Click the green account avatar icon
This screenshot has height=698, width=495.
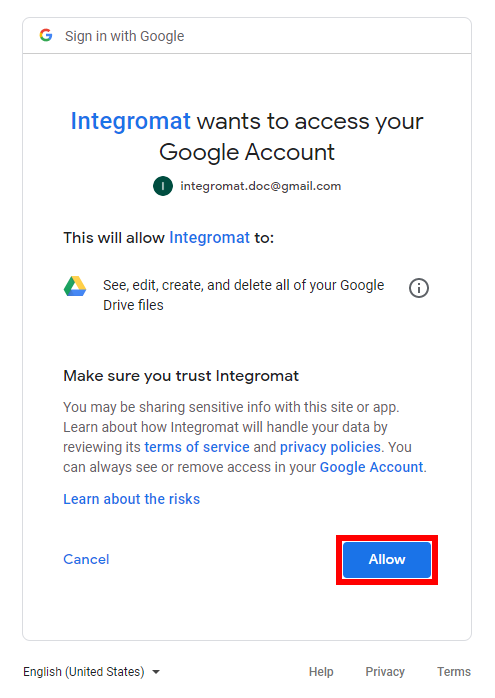coord(163,186)
